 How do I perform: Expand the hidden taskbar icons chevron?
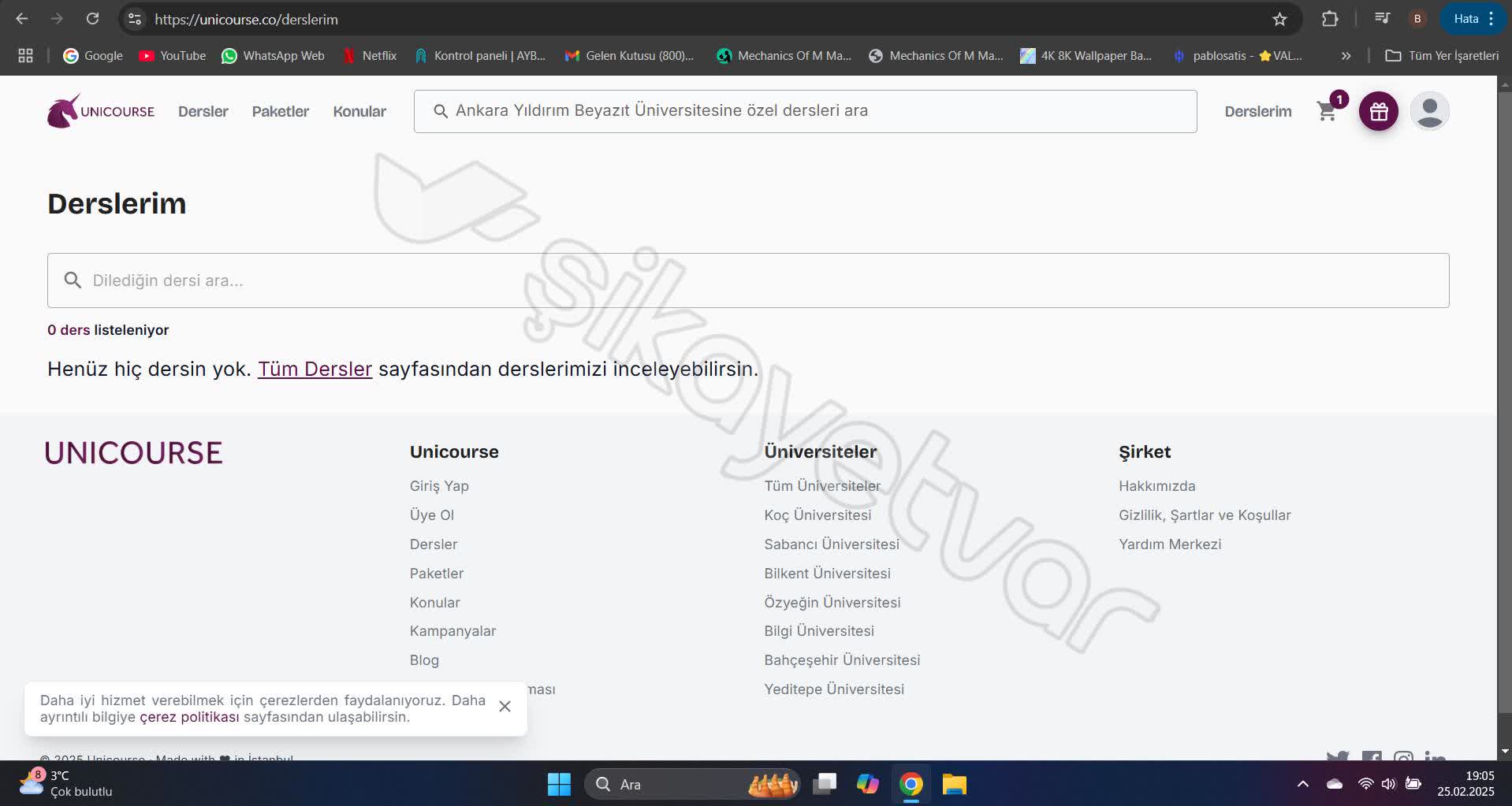coord(1303,783)
